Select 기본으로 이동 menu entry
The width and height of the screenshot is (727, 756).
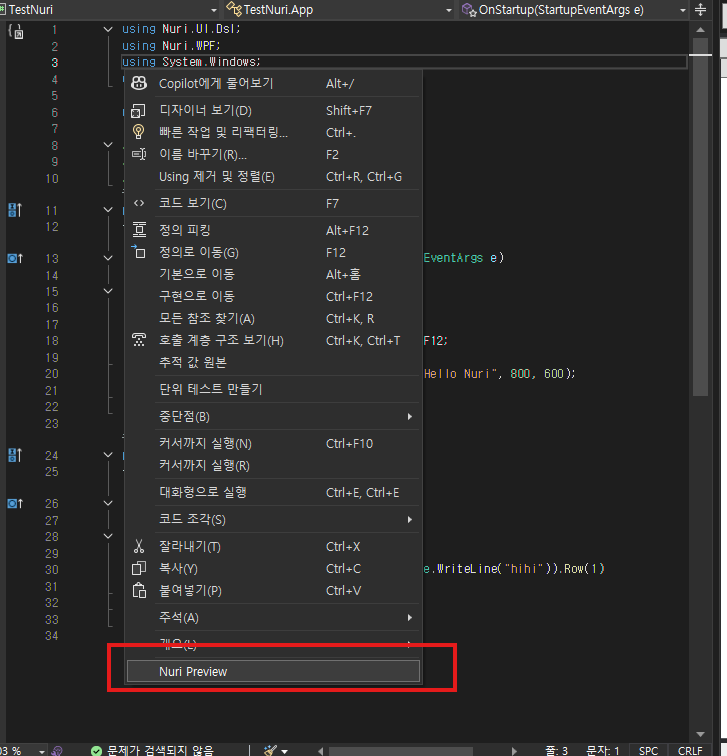[273, 274]
